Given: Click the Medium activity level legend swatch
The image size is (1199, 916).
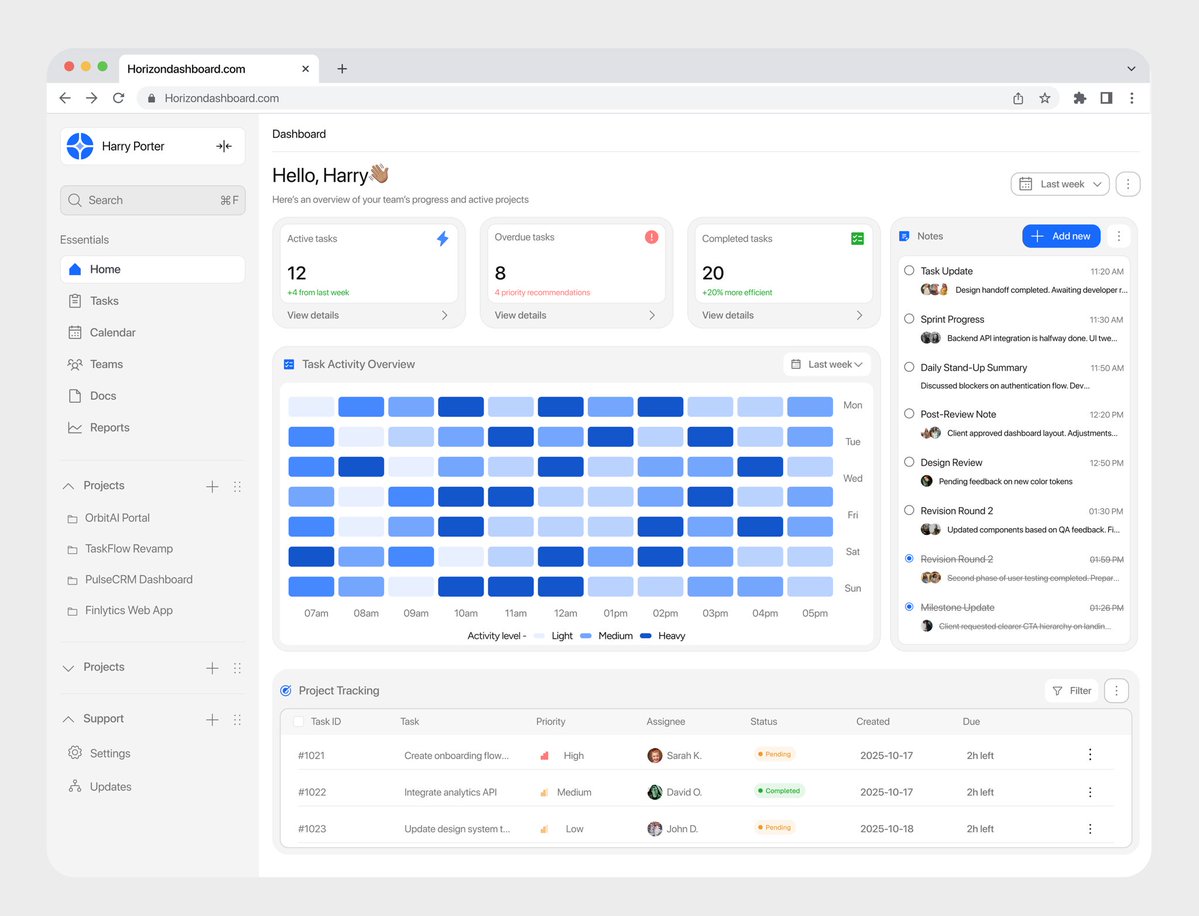Looking at the screenshot, I should (587, 635).
